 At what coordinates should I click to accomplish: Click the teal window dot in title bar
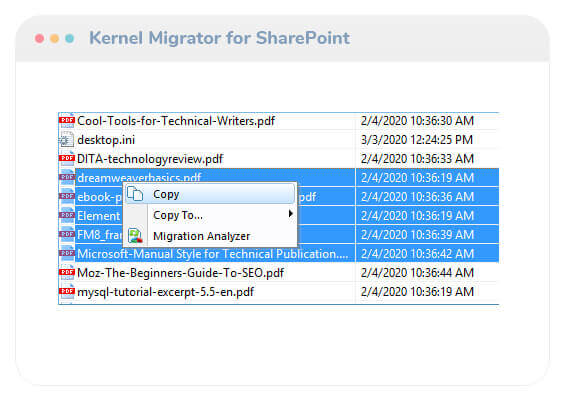(x=70, y=38)
